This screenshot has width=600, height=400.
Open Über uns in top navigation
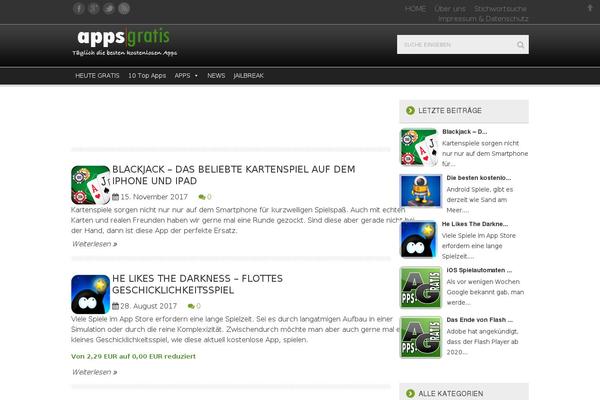pos(450,8)
